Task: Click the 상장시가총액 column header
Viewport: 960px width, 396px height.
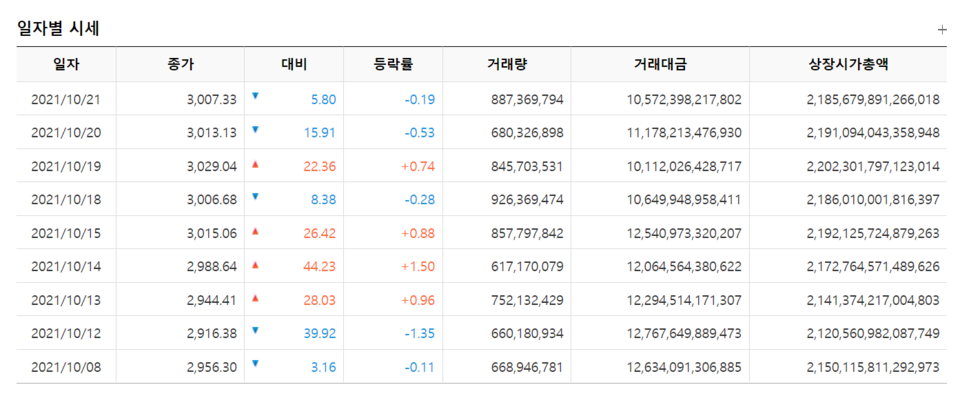Action: (848, 64)
